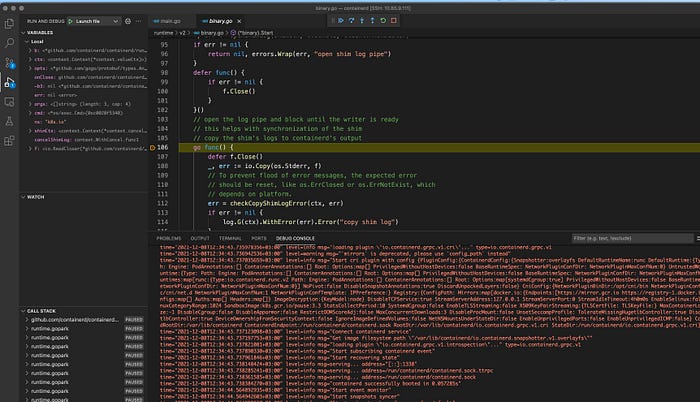Open launch.json with the gear icon

pyautogui.click(x=128, y=21)
